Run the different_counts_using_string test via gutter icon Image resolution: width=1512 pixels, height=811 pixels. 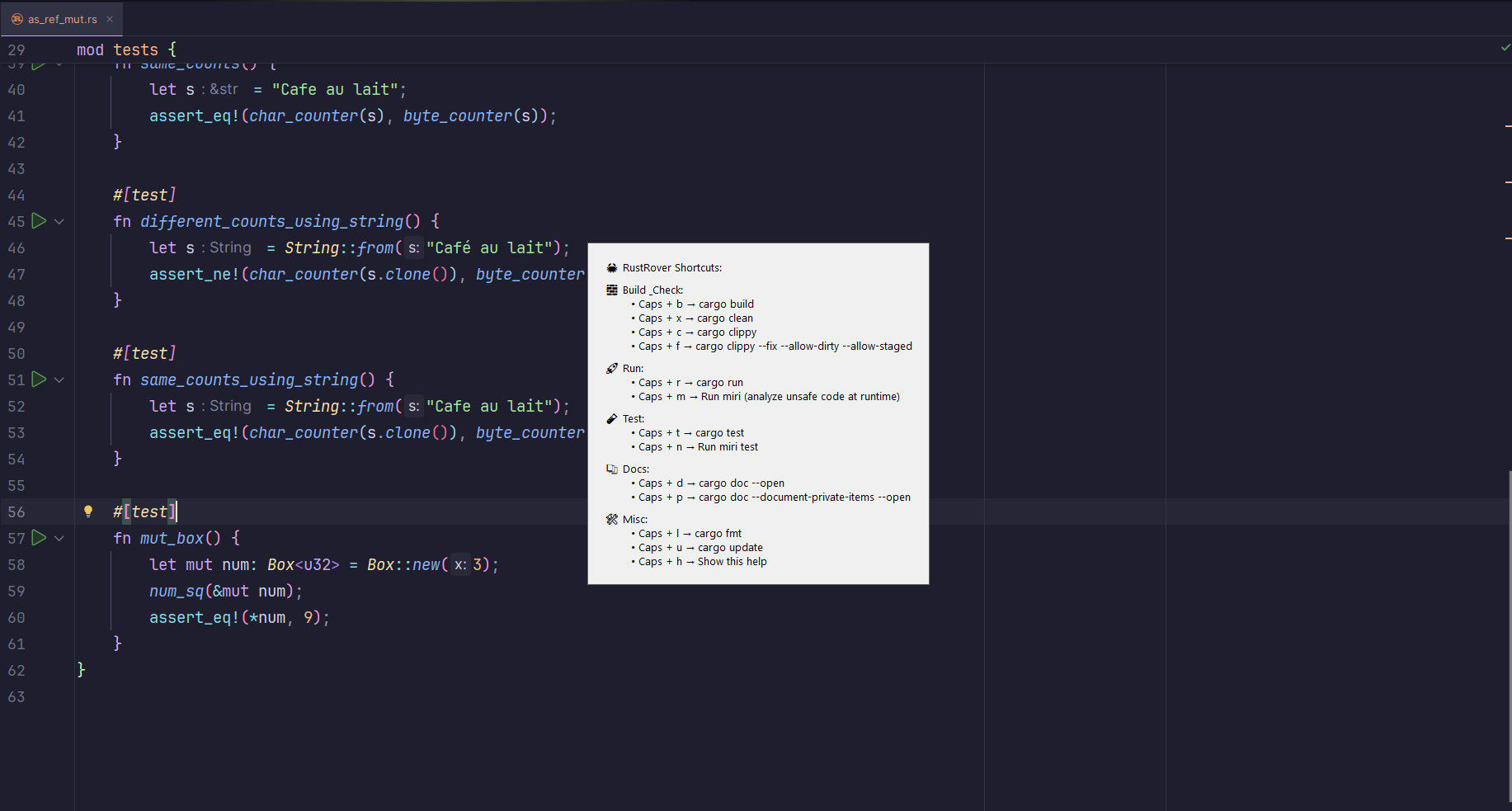tap(39, 220)
